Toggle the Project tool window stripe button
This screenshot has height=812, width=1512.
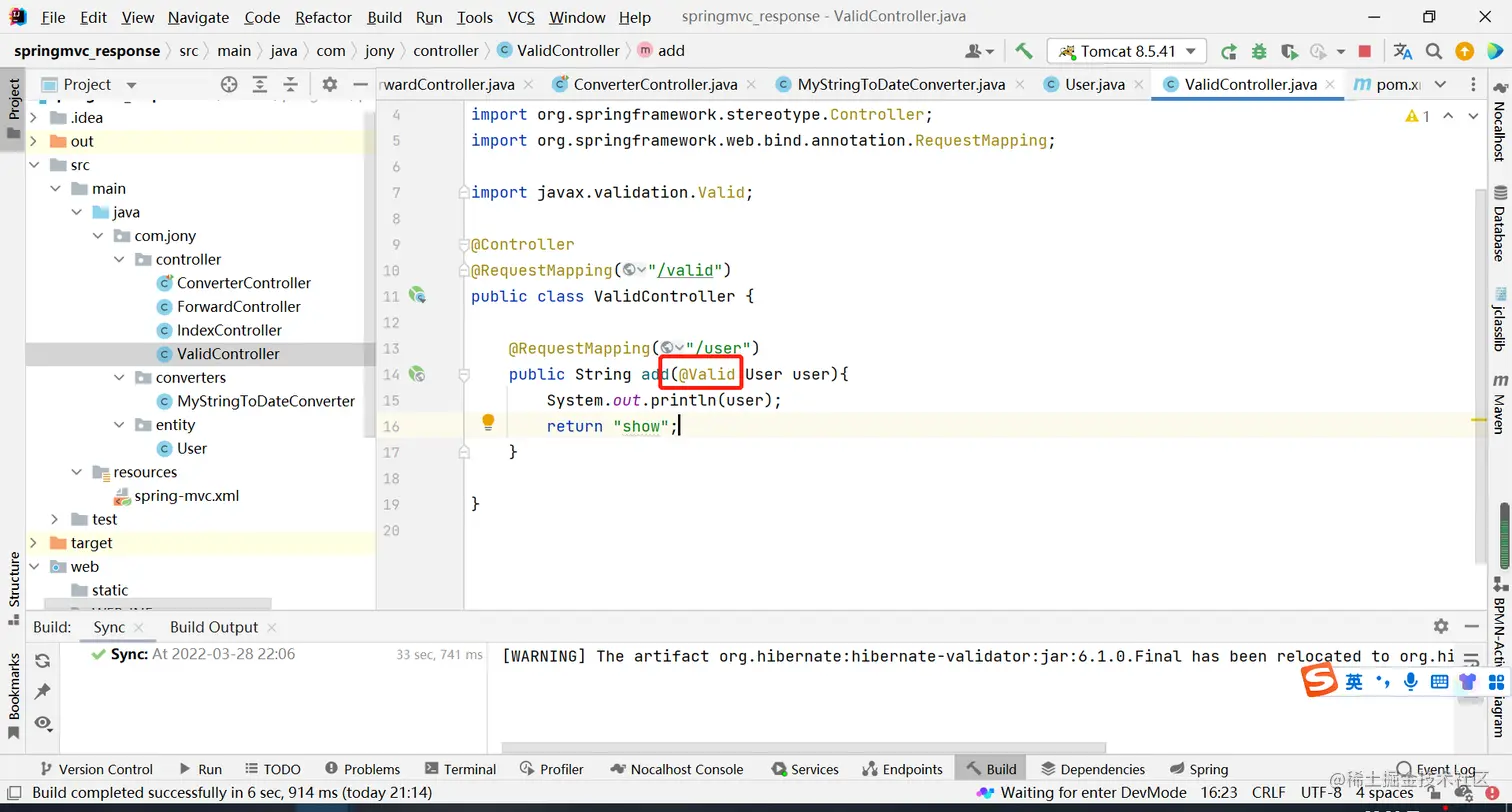[x=14, y=109]
